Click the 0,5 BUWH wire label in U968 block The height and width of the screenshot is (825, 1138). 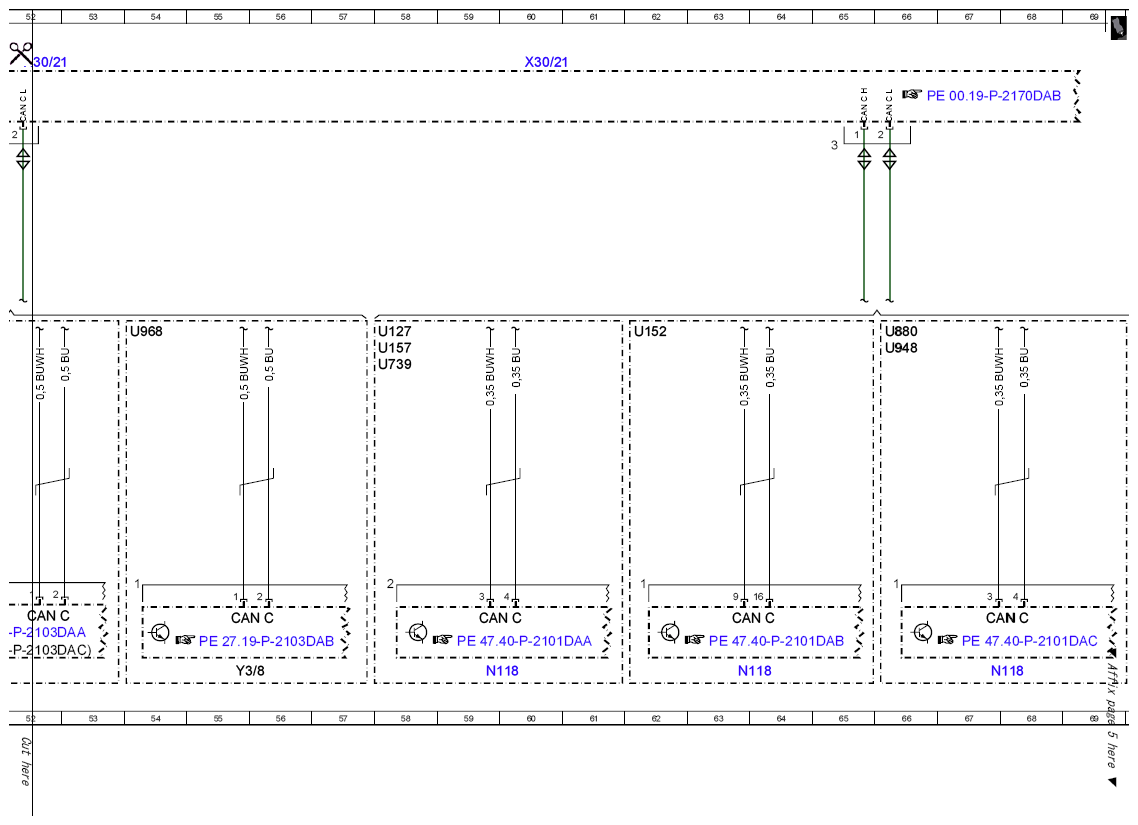click(245, 374)
